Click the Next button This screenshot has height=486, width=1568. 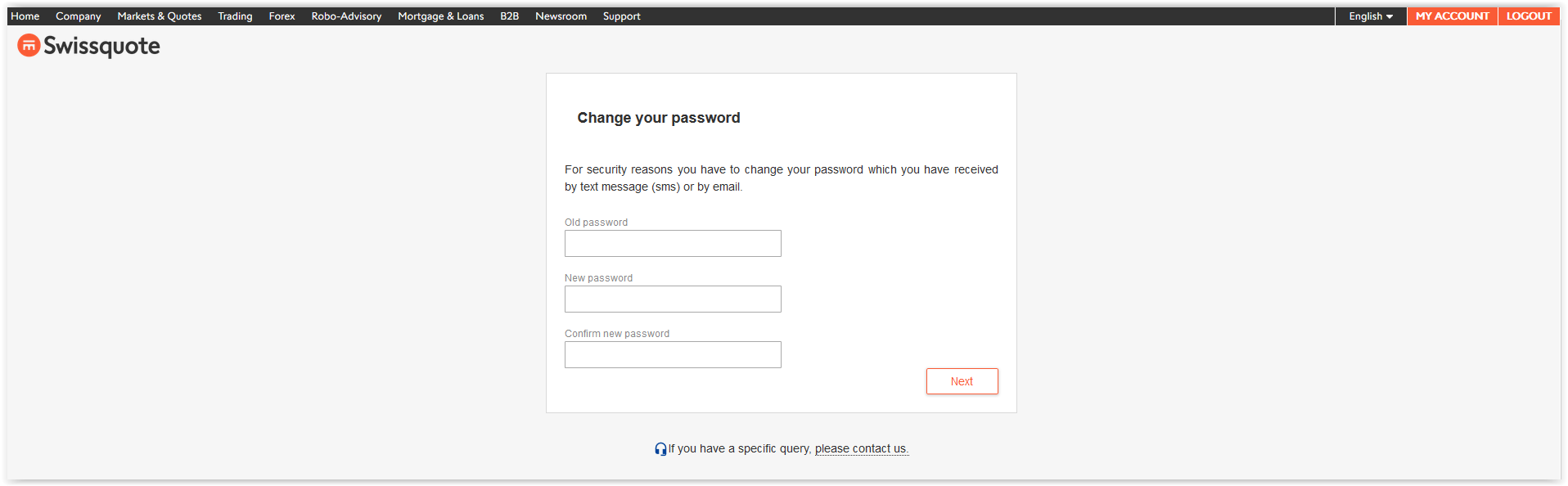[962, 381]
